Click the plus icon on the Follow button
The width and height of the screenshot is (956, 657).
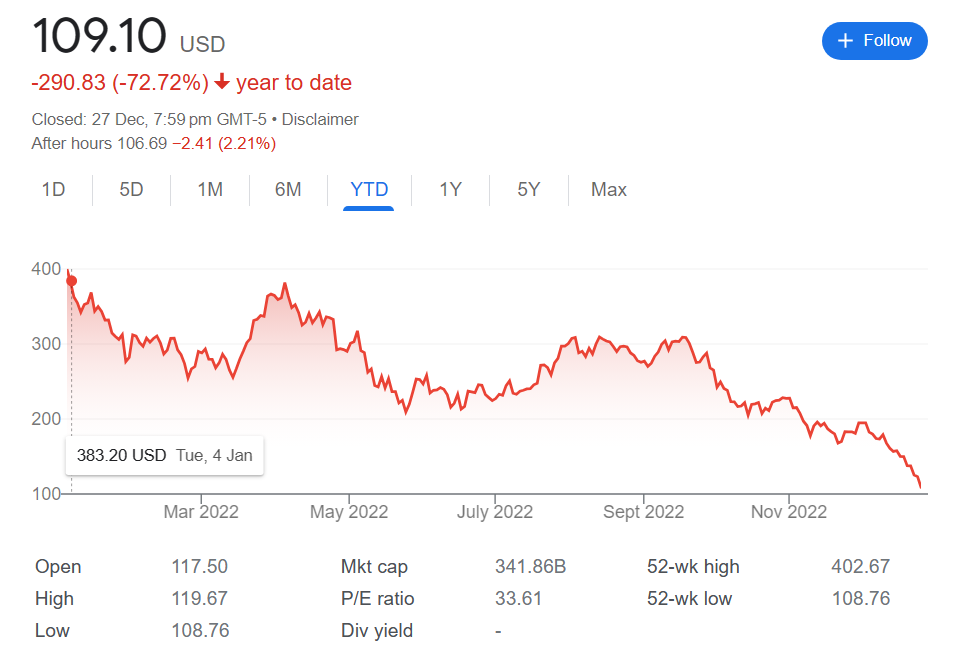click(x=846, y=41)
